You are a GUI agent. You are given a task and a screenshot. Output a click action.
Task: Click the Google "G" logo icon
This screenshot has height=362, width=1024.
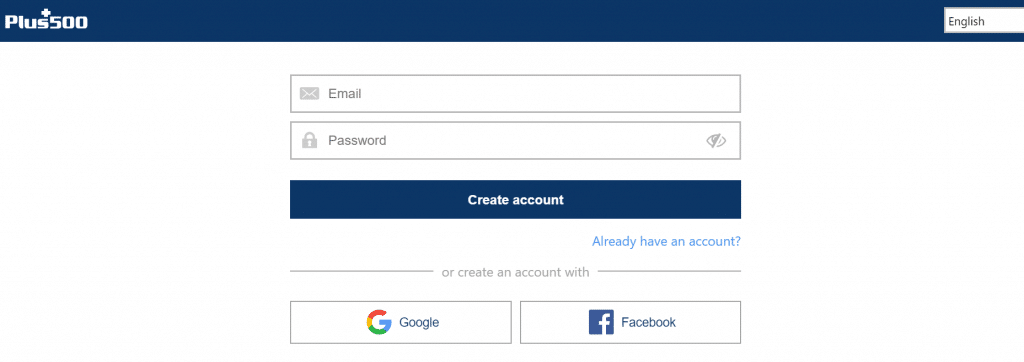(379, 322)
